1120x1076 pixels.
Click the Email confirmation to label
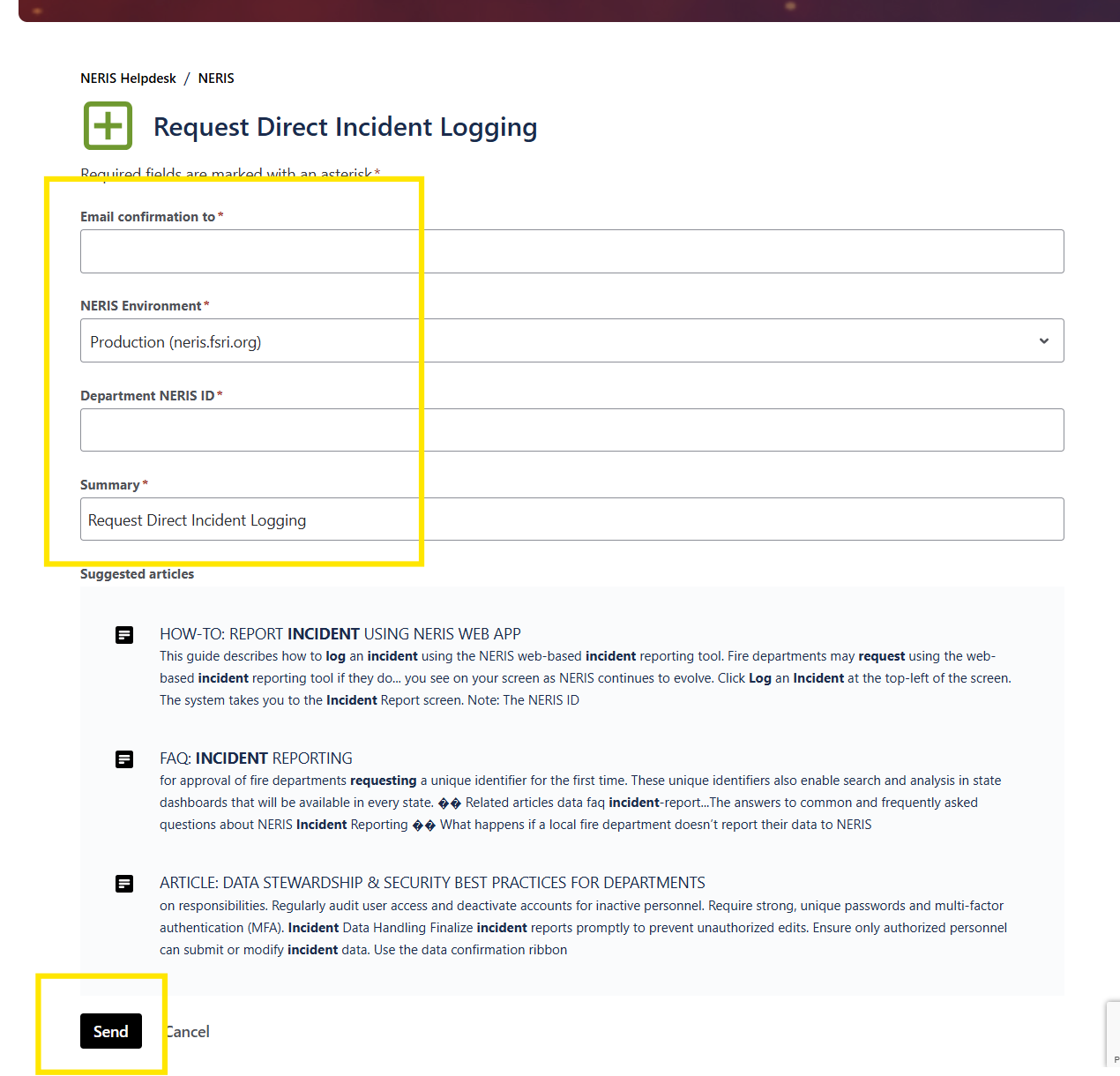[x=147, y=217]
